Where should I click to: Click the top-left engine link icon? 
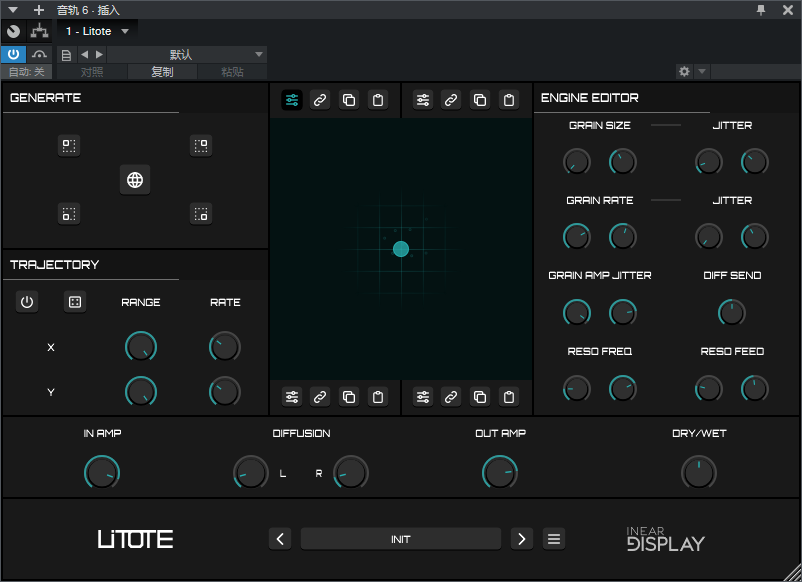coord(320,100)
